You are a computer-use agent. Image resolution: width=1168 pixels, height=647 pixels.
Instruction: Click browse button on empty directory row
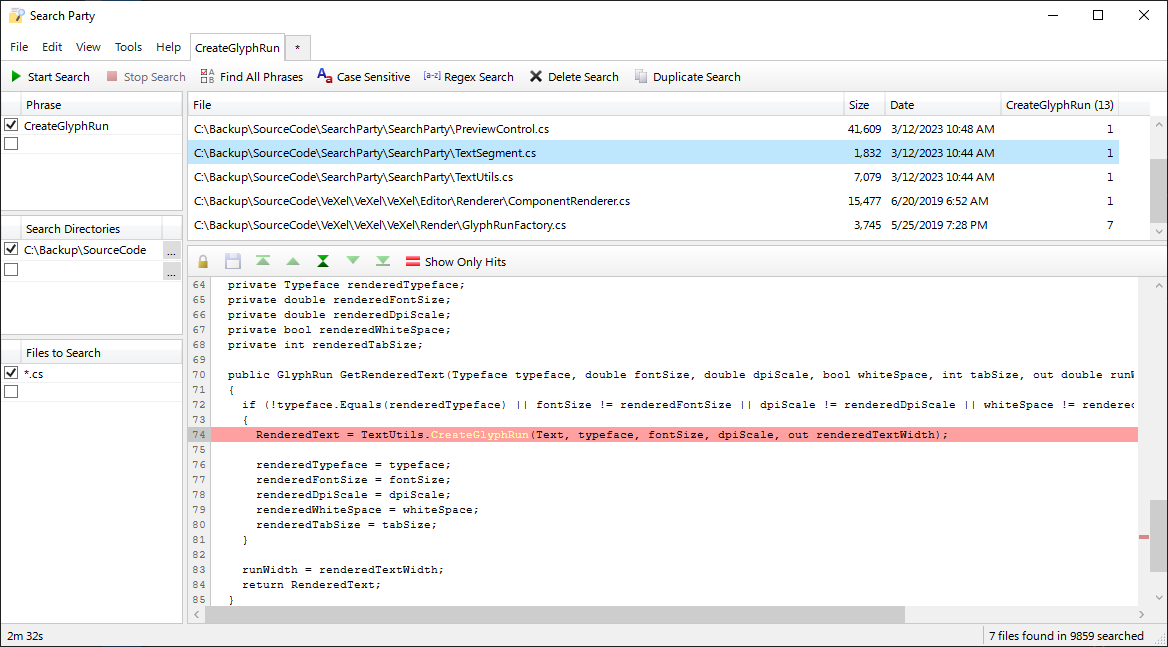pos(171,272)
